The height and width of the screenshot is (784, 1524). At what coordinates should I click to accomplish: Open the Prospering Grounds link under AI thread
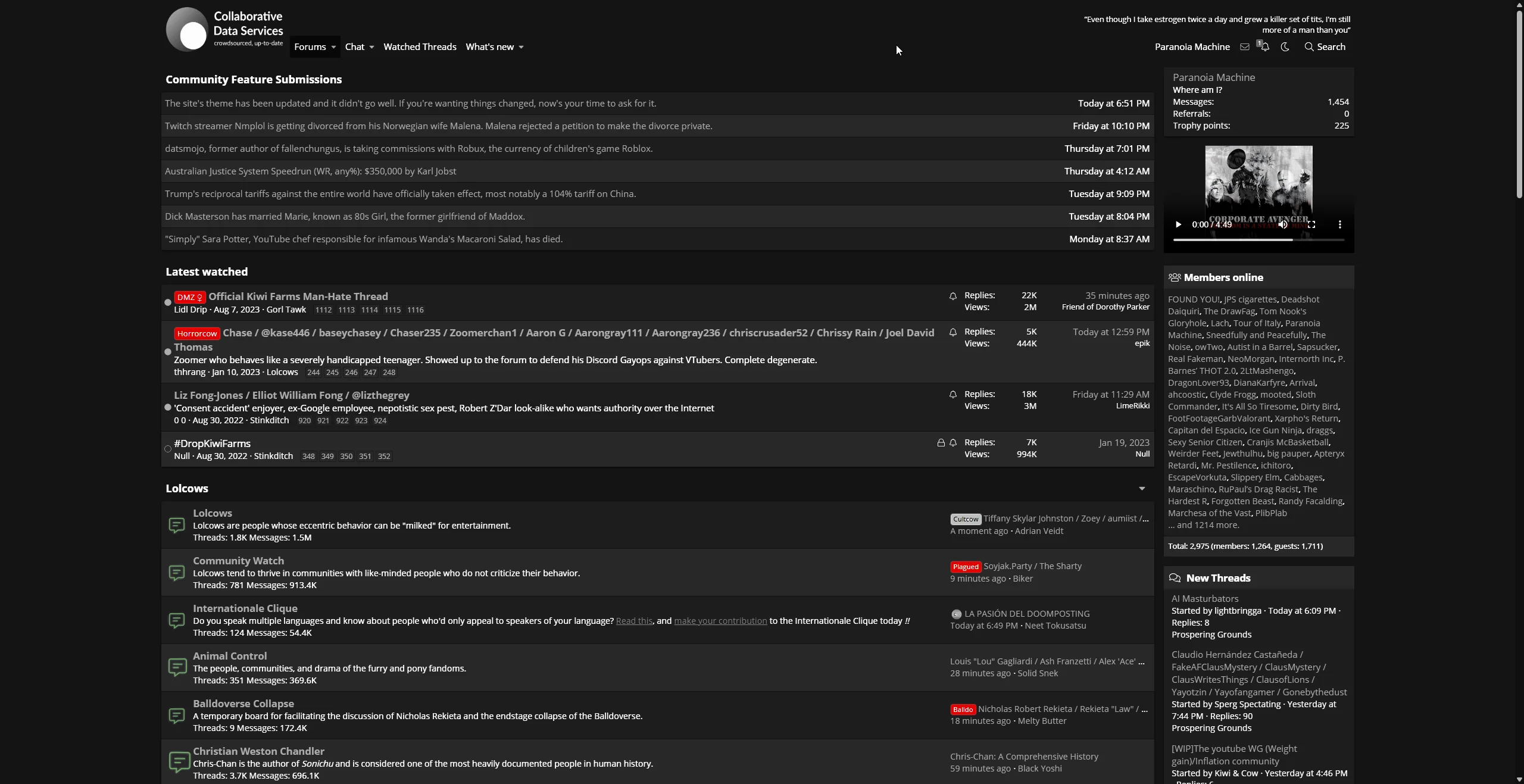coord(1211,635)
